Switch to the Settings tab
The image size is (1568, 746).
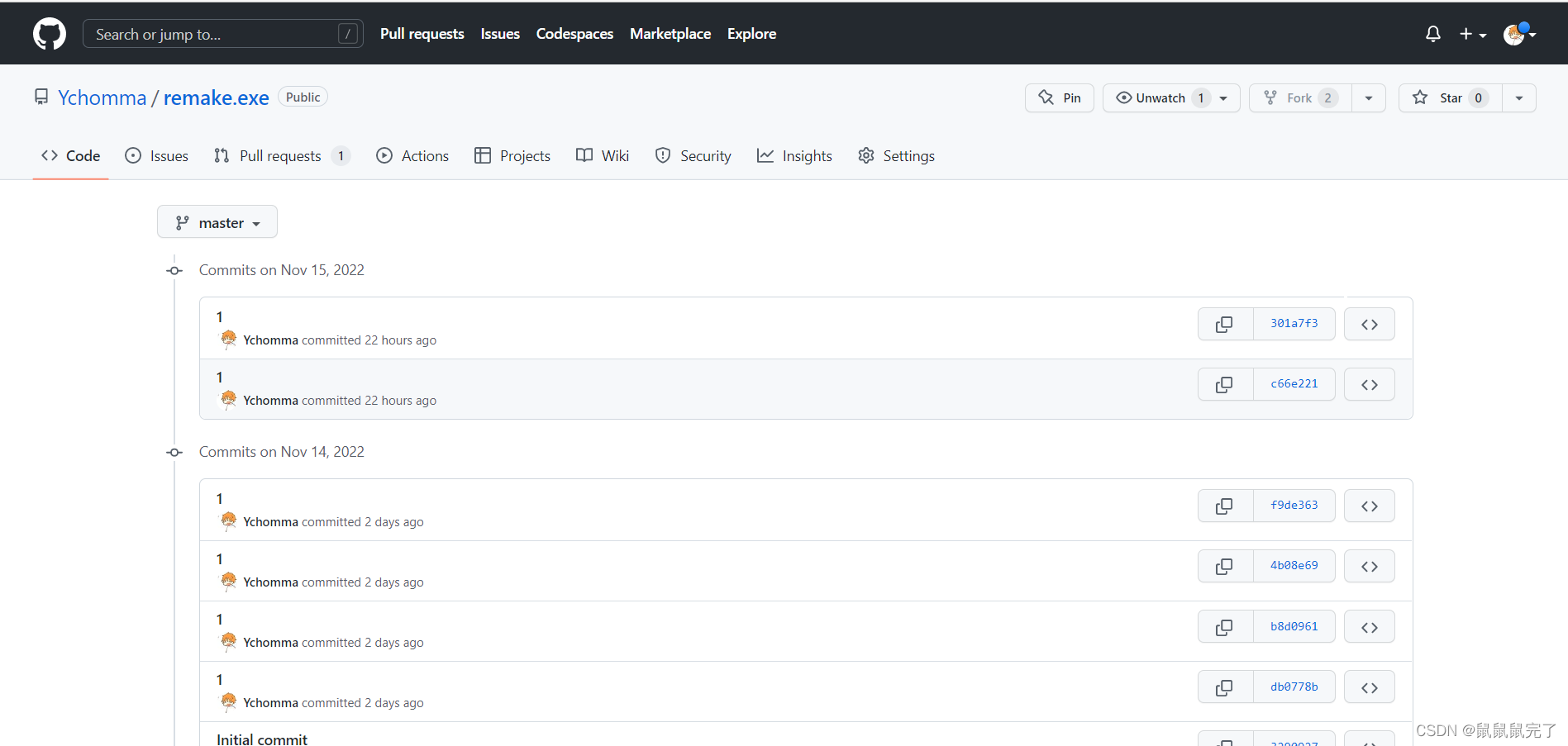896,155
